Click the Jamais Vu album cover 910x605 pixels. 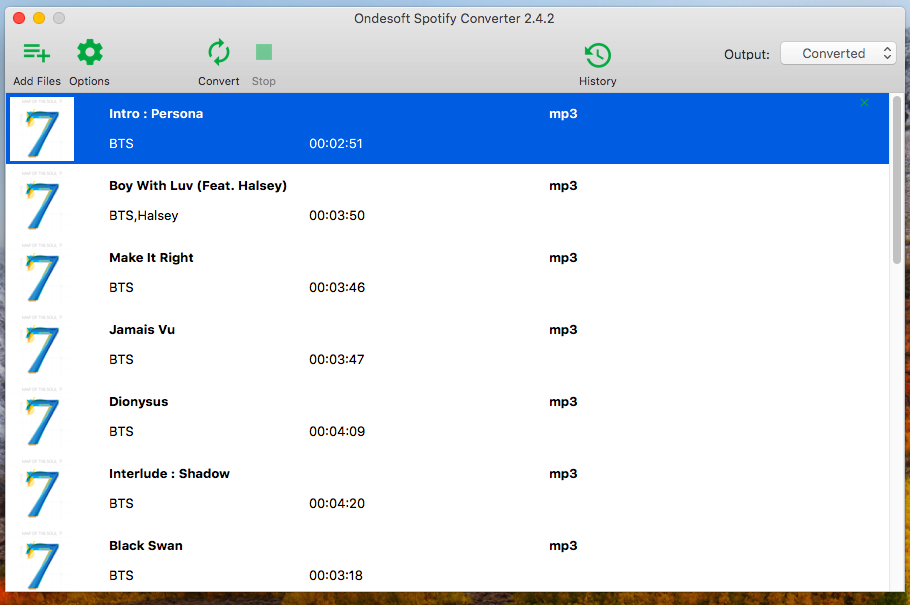pyautogui.click(x=42, y=345)
